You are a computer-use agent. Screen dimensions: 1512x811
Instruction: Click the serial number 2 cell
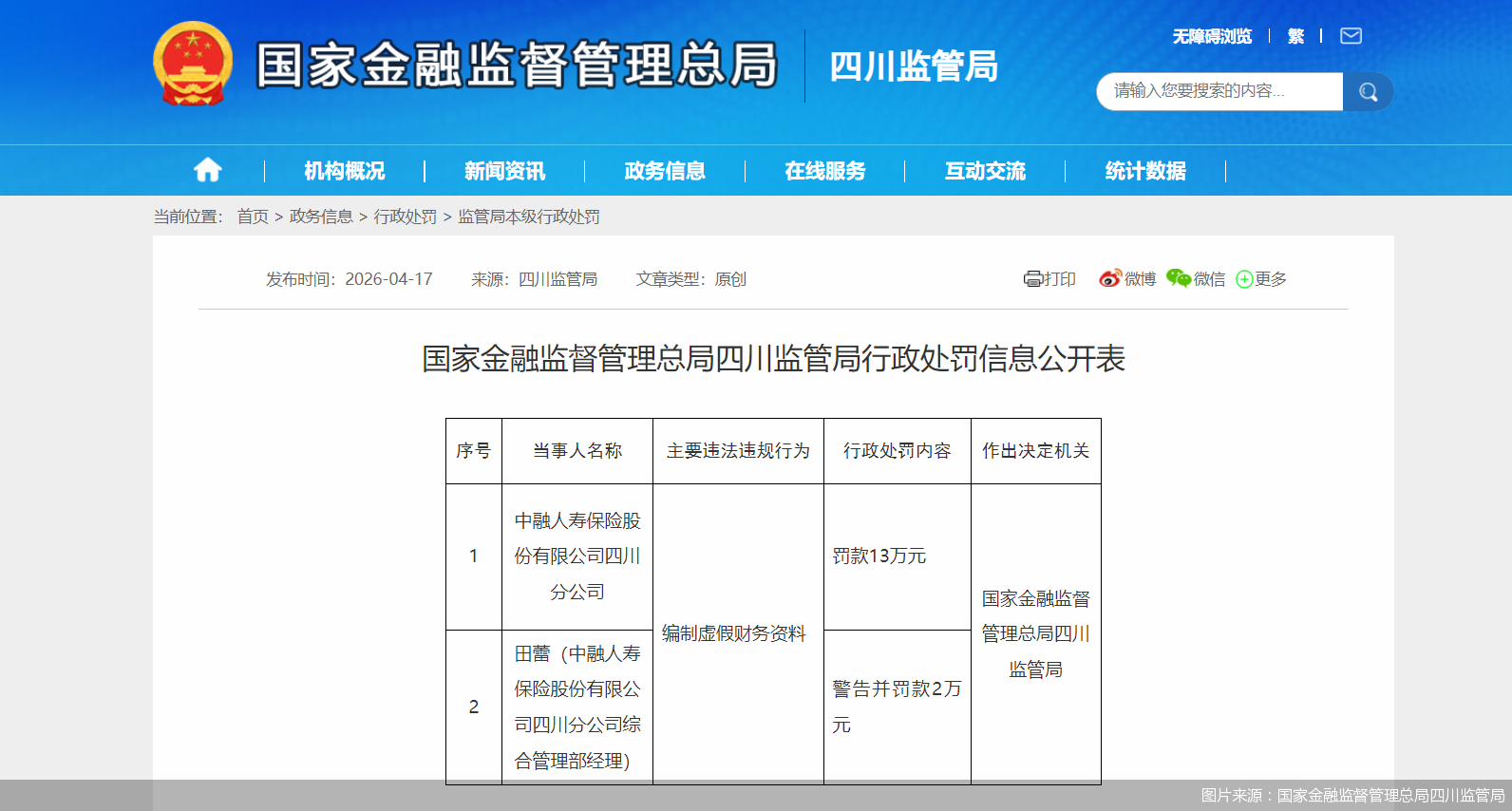[x=474, y=707]
